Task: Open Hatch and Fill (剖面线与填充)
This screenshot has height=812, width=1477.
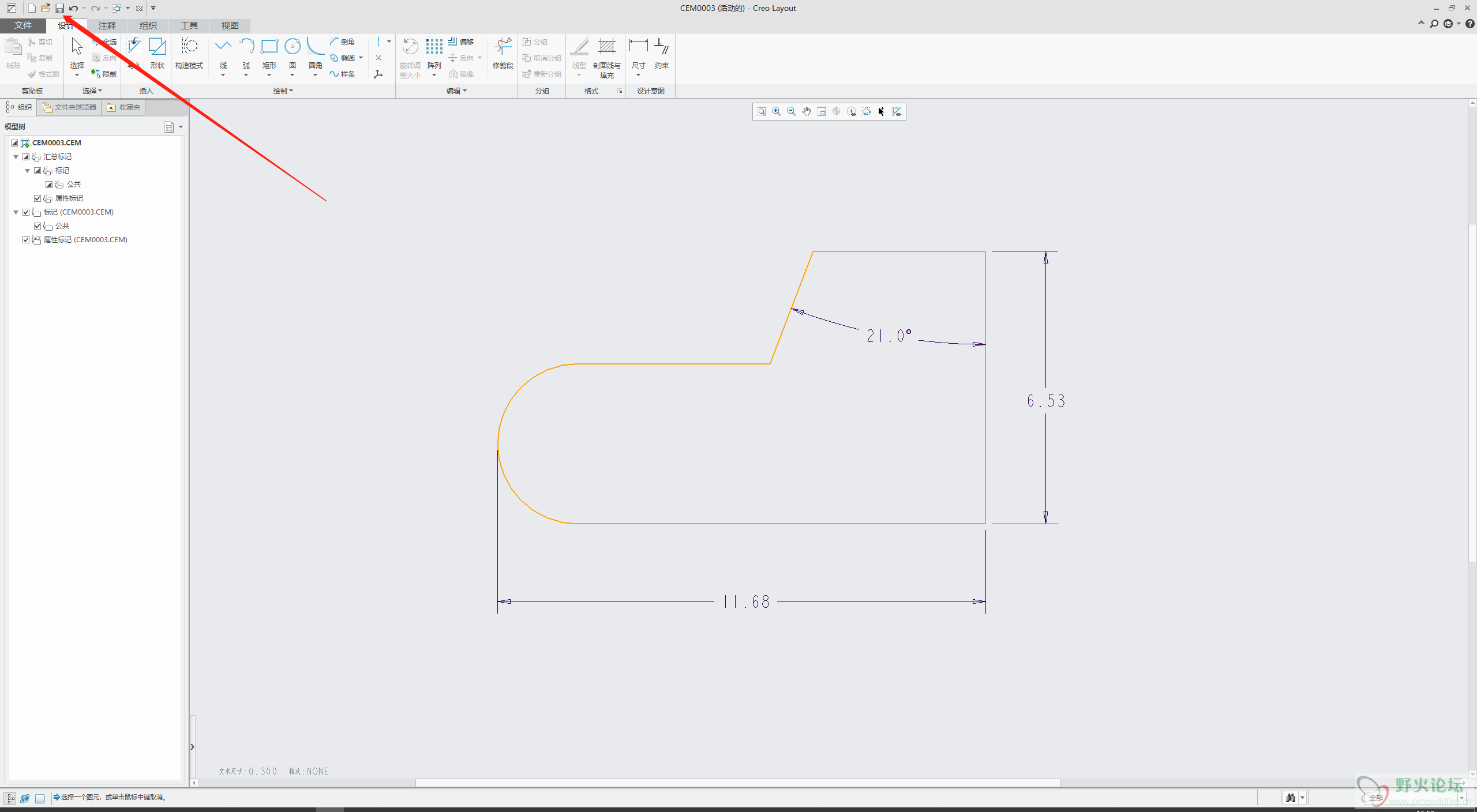Action: (x=607, y=58)
